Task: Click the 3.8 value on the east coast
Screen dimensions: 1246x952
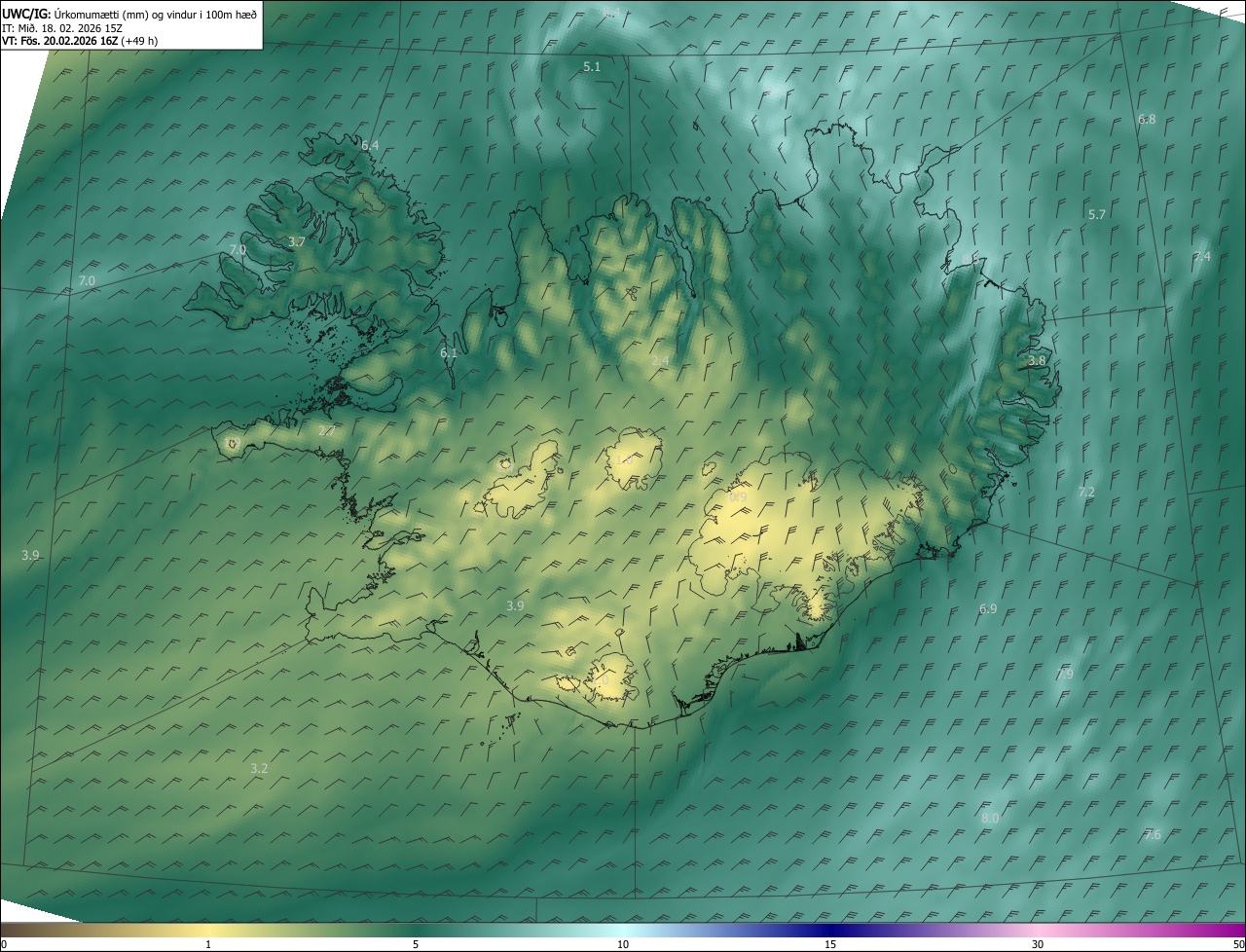Action: point(1037,360)
